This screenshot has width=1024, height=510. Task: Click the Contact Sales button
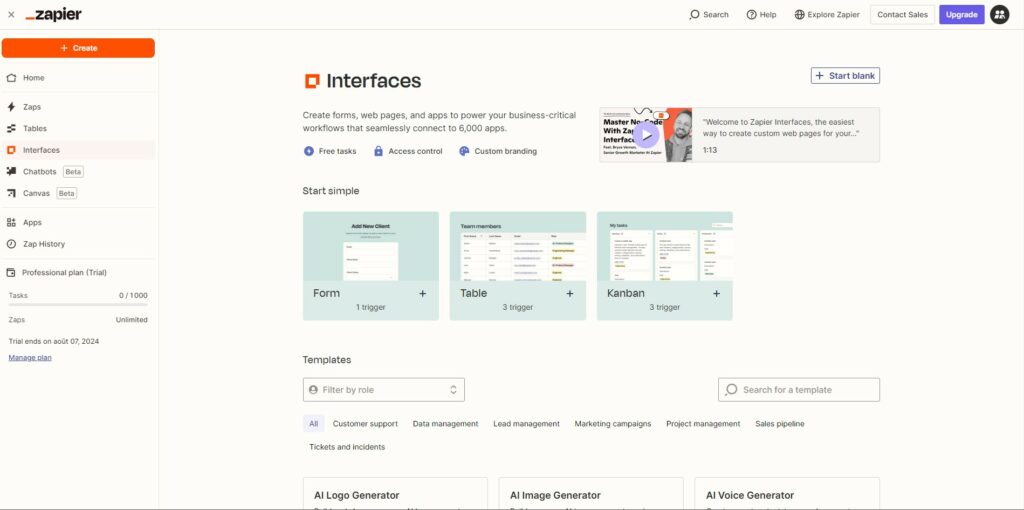click(902, 14)
